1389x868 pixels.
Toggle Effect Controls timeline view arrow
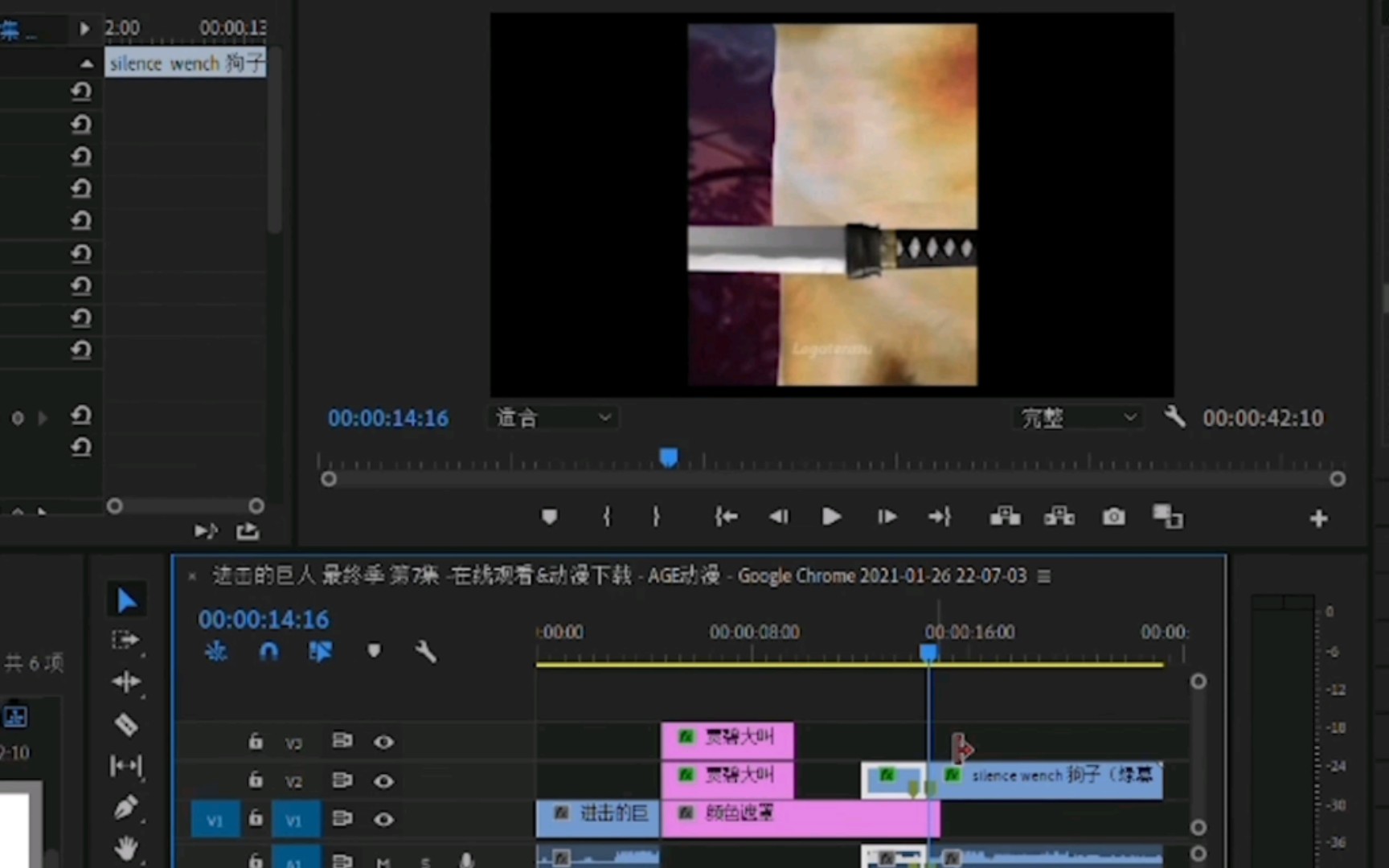pyautogui.click(x=84, y=28)
